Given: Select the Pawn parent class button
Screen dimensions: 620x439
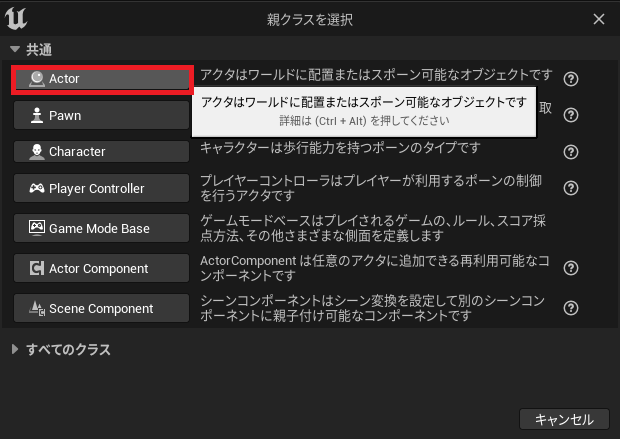Looking at the screenshot, I should tap(102, 115).
